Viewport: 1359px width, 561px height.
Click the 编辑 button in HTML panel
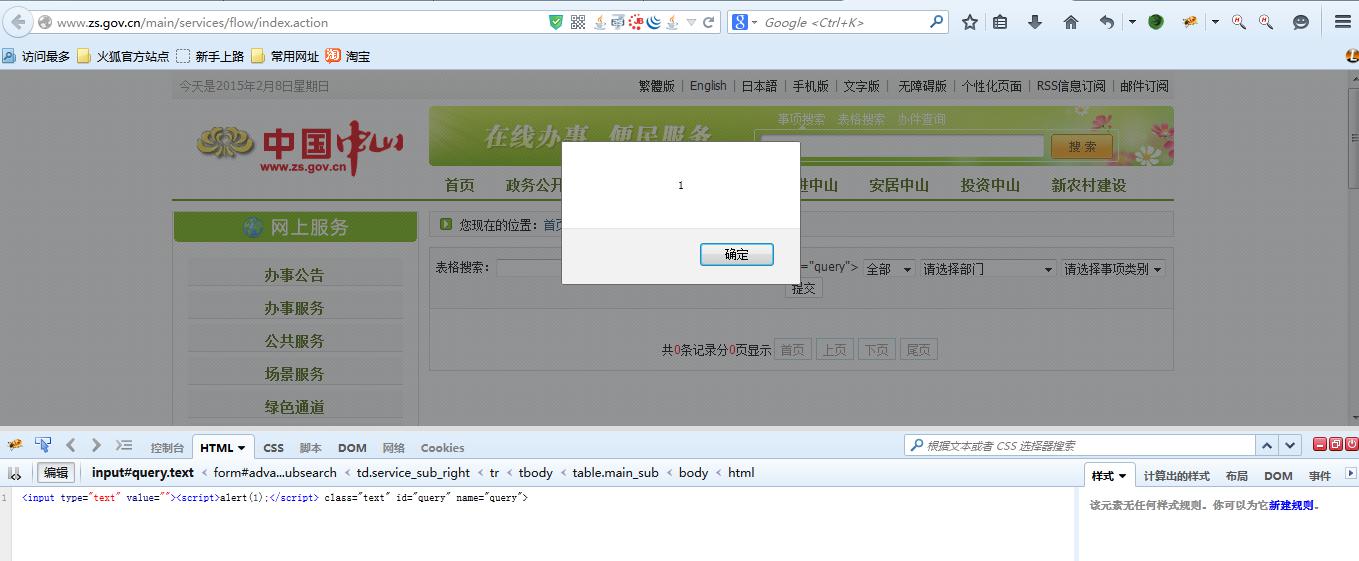pos(56,473)
